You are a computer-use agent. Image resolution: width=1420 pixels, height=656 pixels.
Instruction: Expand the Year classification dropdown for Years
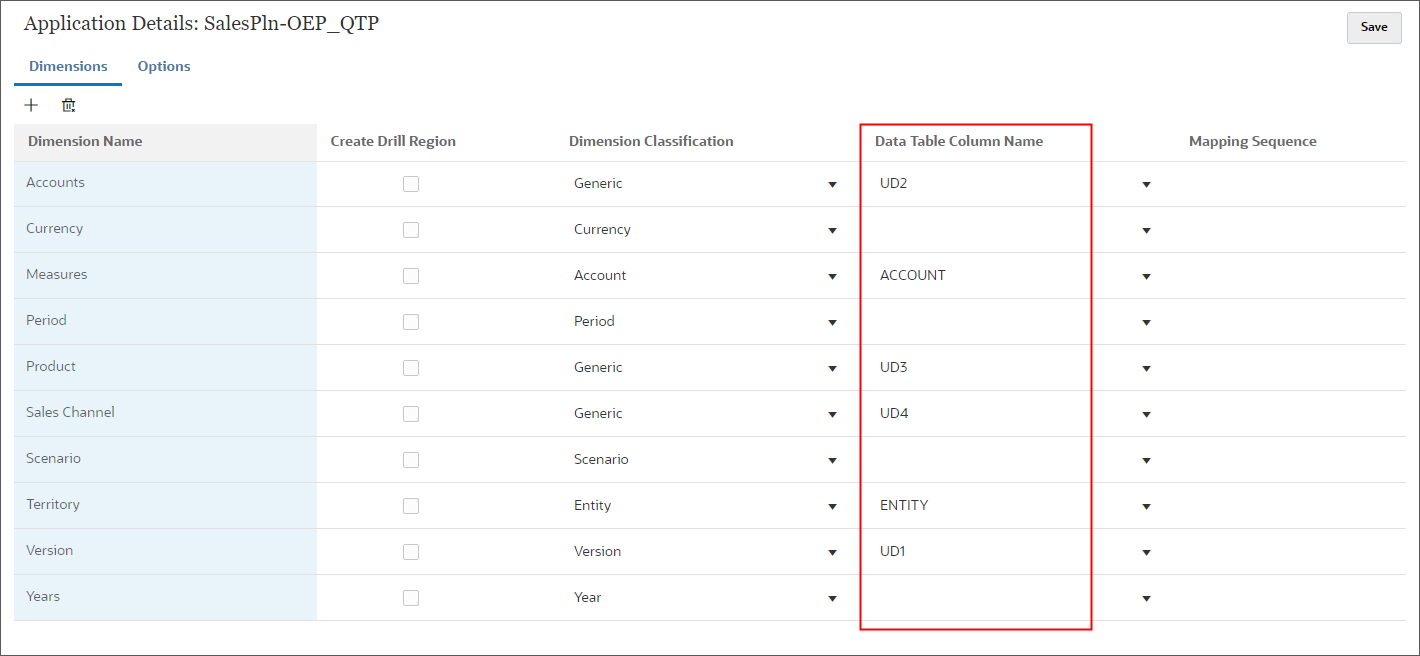pyautogui.click(x=832, y=598)
